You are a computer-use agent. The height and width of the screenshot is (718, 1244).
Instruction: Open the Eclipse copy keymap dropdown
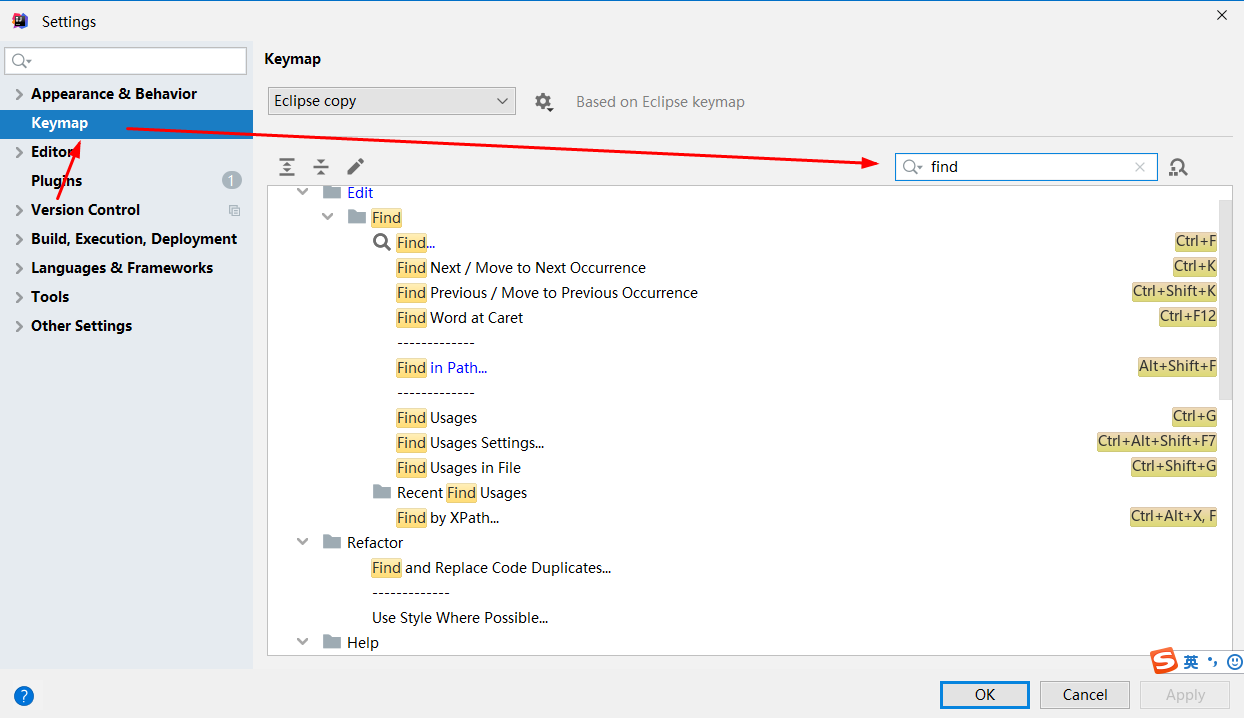pos(392,101)
